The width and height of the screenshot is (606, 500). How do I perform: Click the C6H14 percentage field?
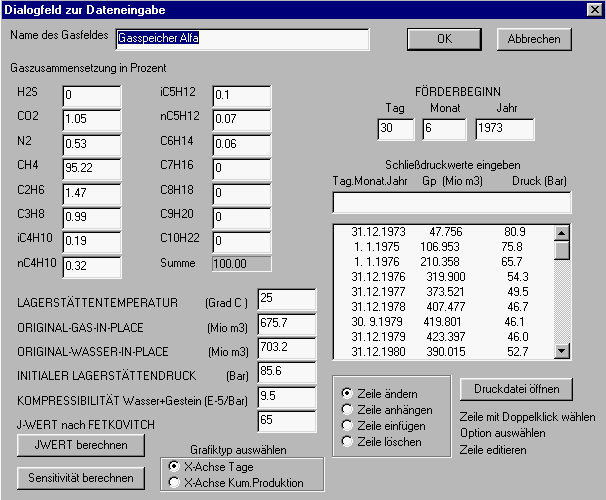point(242,145)
